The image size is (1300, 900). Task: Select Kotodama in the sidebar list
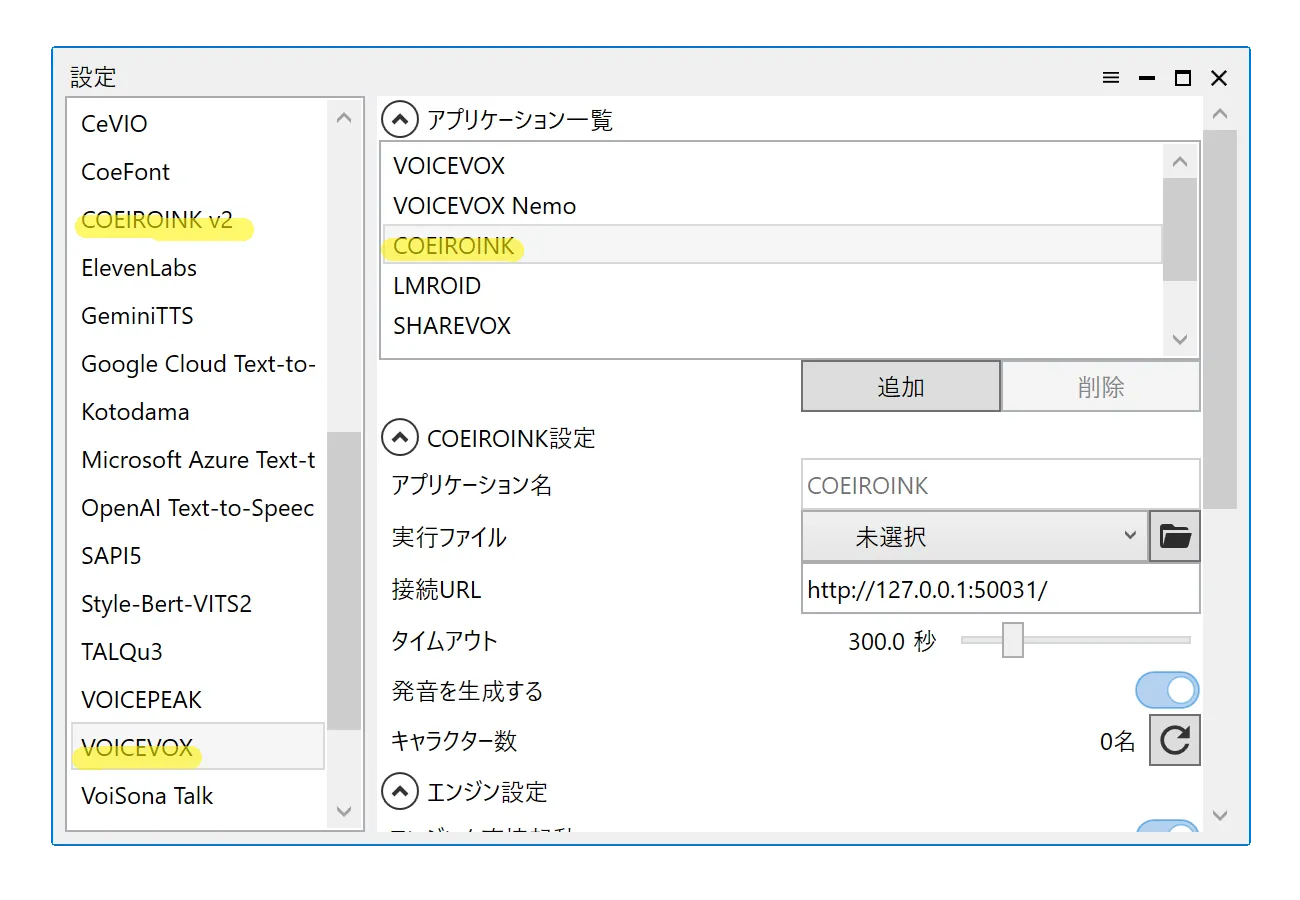[x=198, y=412]
